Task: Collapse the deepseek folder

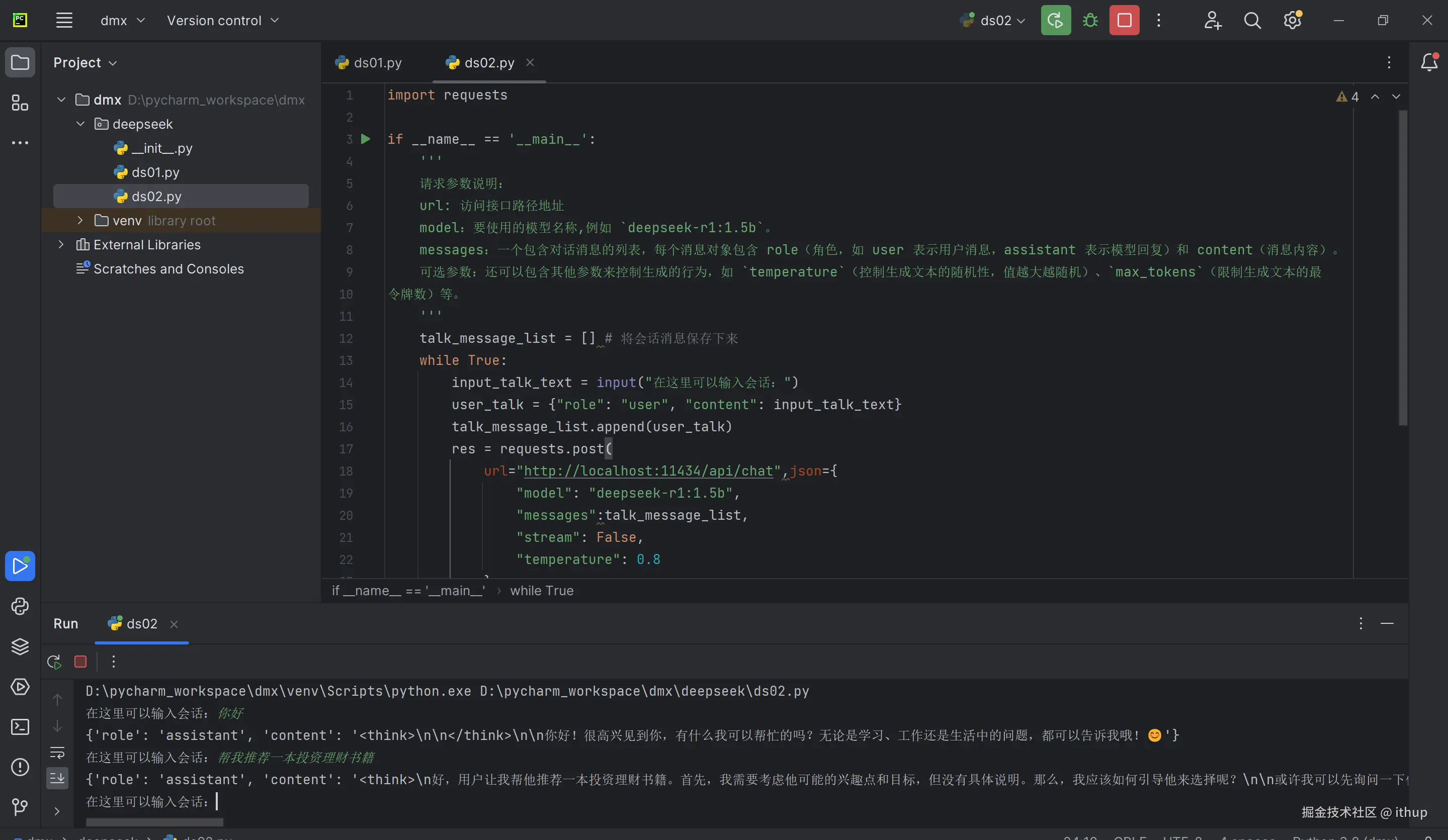Action: (80, 124)
